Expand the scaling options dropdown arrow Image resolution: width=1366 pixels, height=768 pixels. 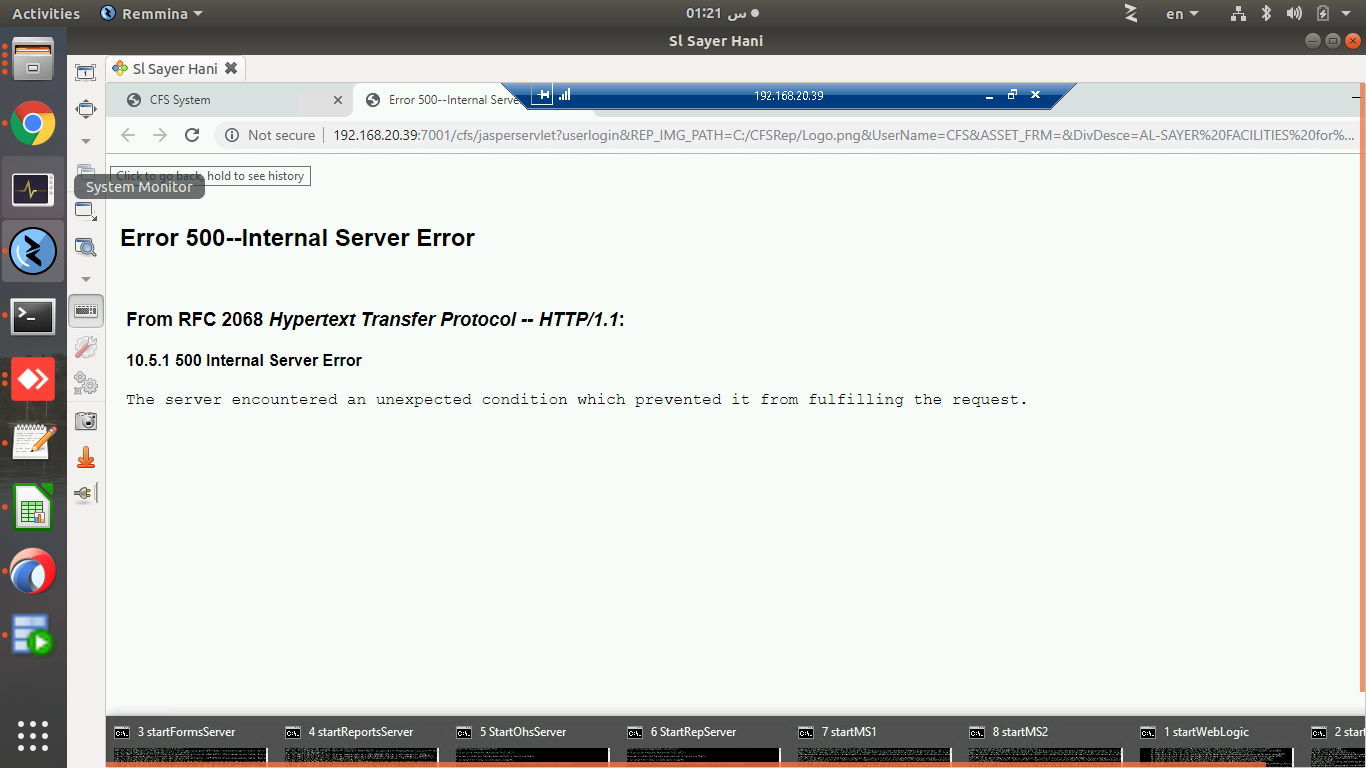[x=86, y=279]
